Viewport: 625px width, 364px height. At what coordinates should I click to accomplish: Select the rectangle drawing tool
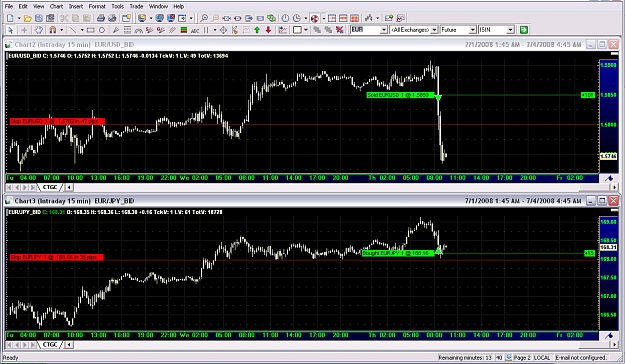91,30
